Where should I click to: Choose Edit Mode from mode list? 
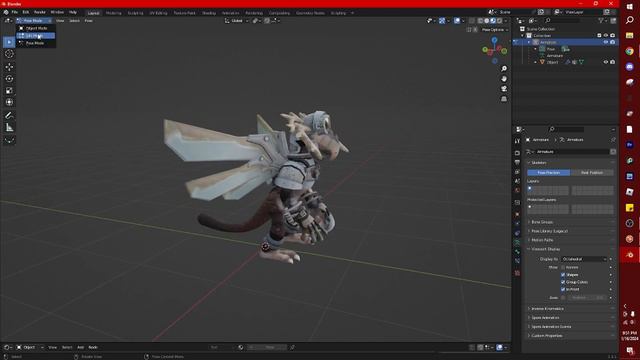pos(36,36)
